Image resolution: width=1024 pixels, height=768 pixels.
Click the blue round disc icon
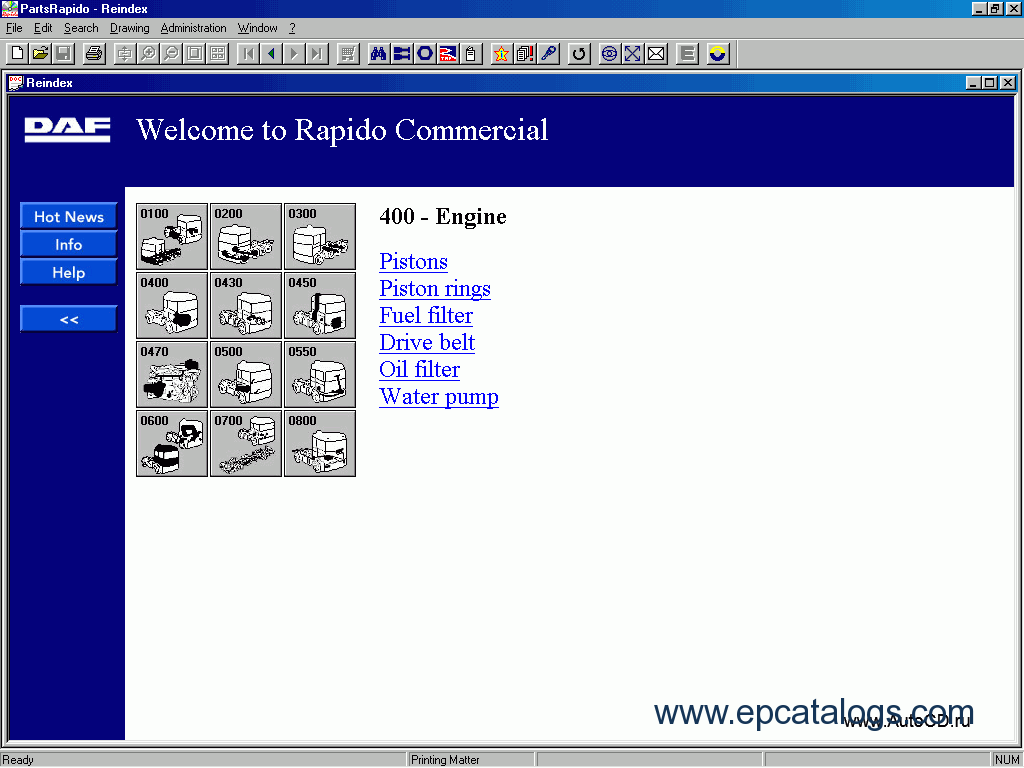pos(609,54)
